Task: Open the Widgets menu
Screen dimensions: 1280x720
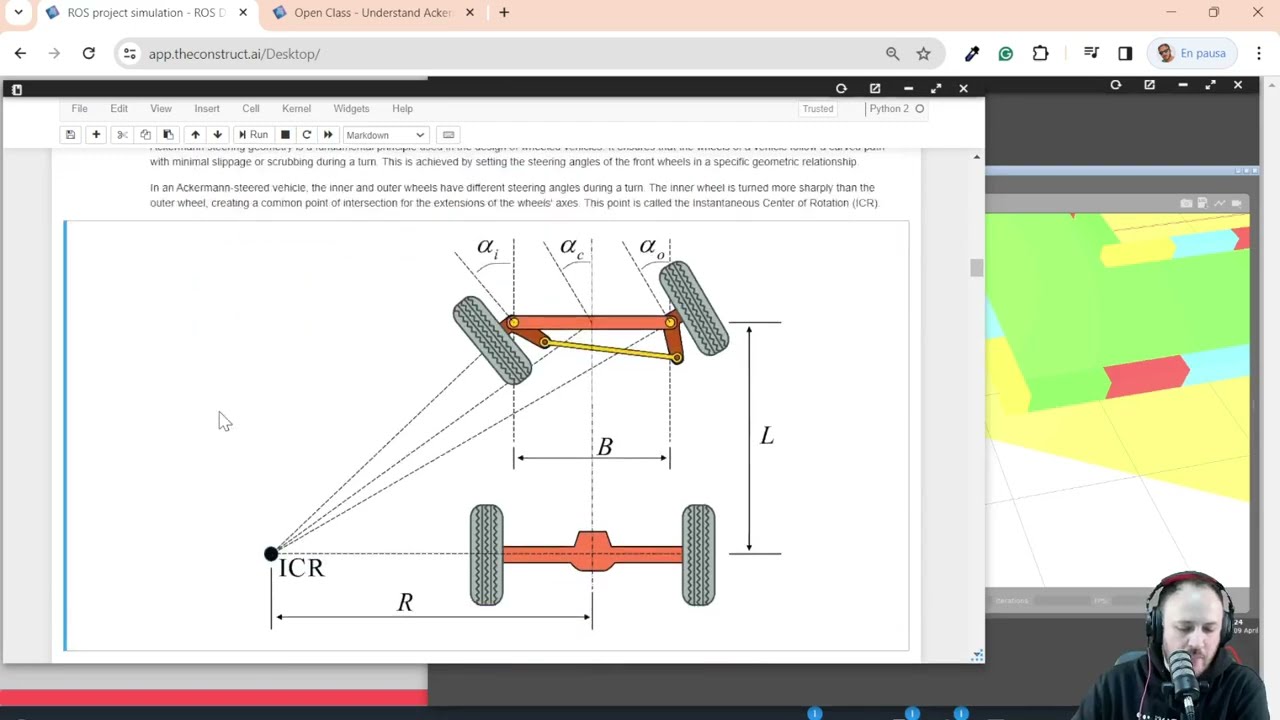Action: point(351,108)
